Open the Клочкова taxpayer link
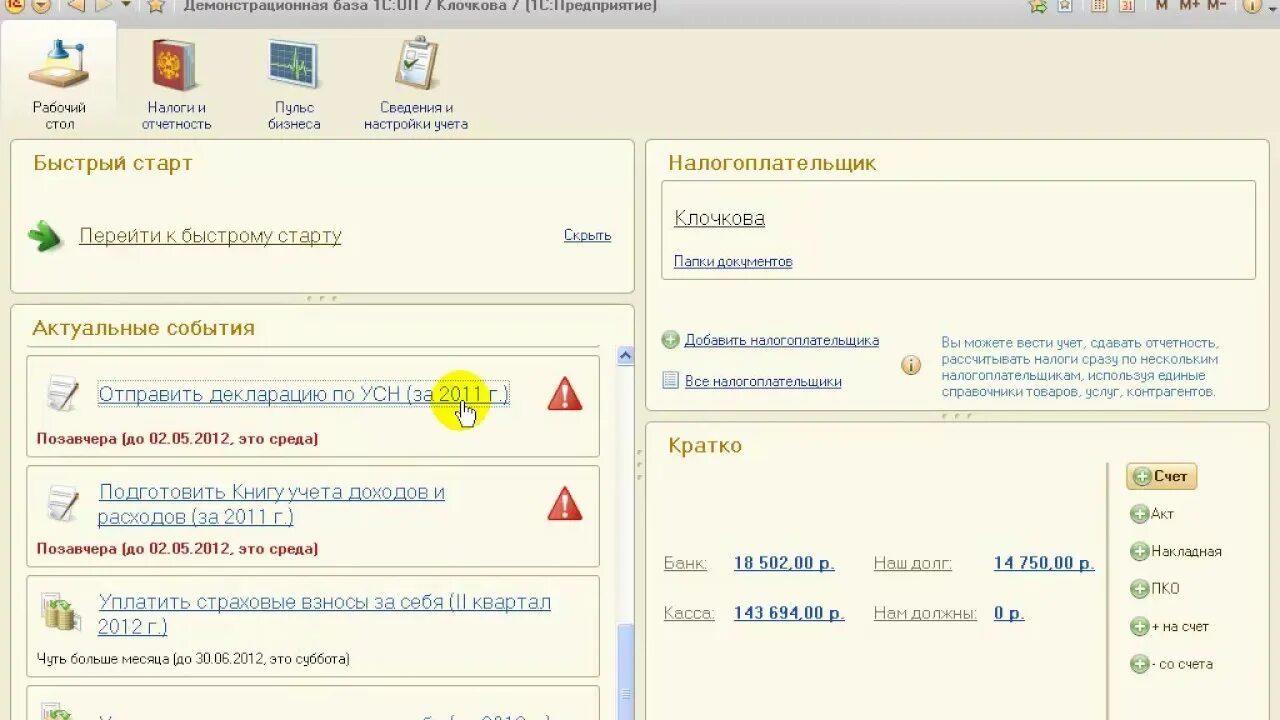Image resolution: width=1280 pixels, height=720 pixels. pos(719,218)
